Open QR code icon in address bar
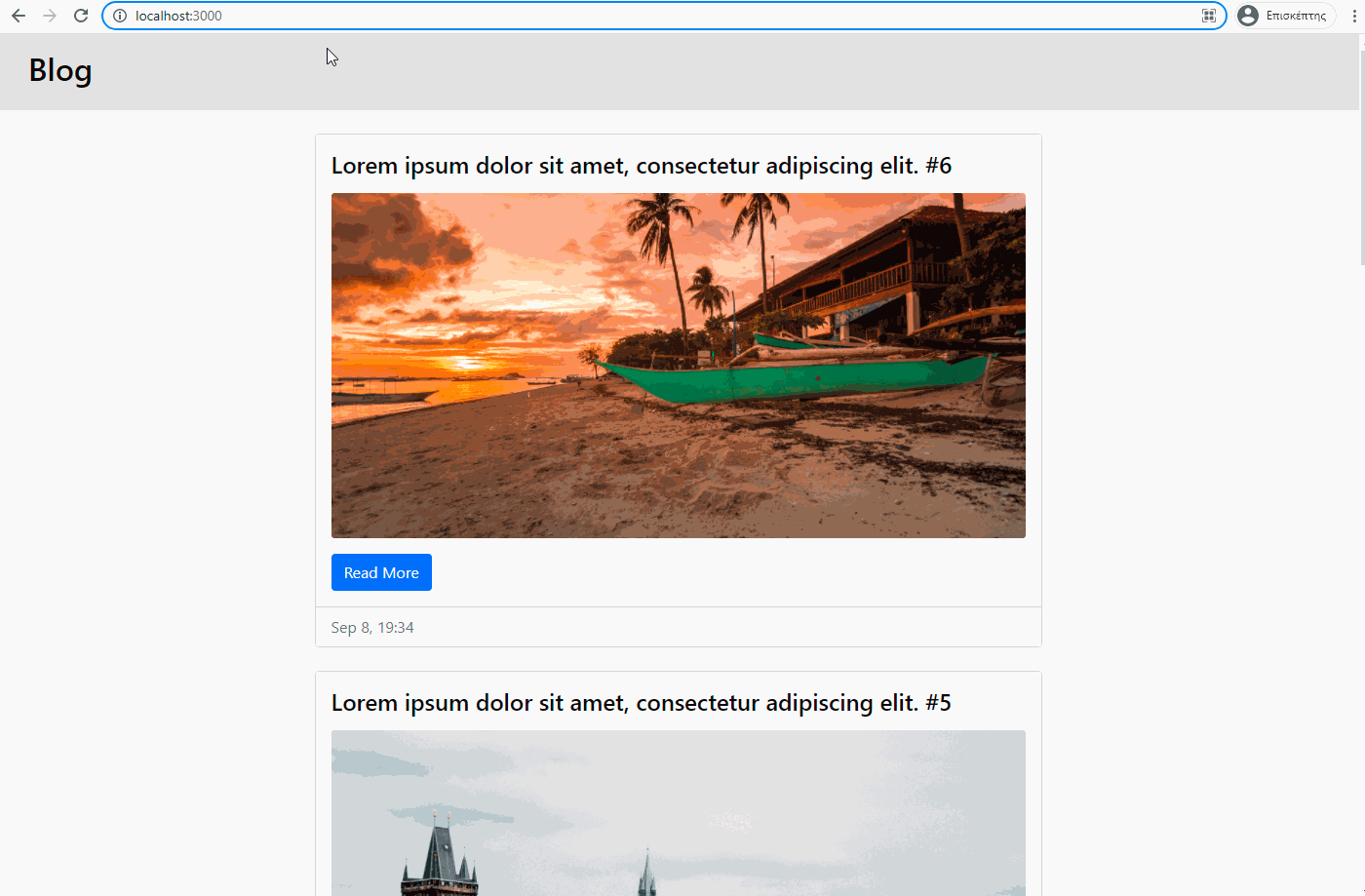 (1209, 16)
